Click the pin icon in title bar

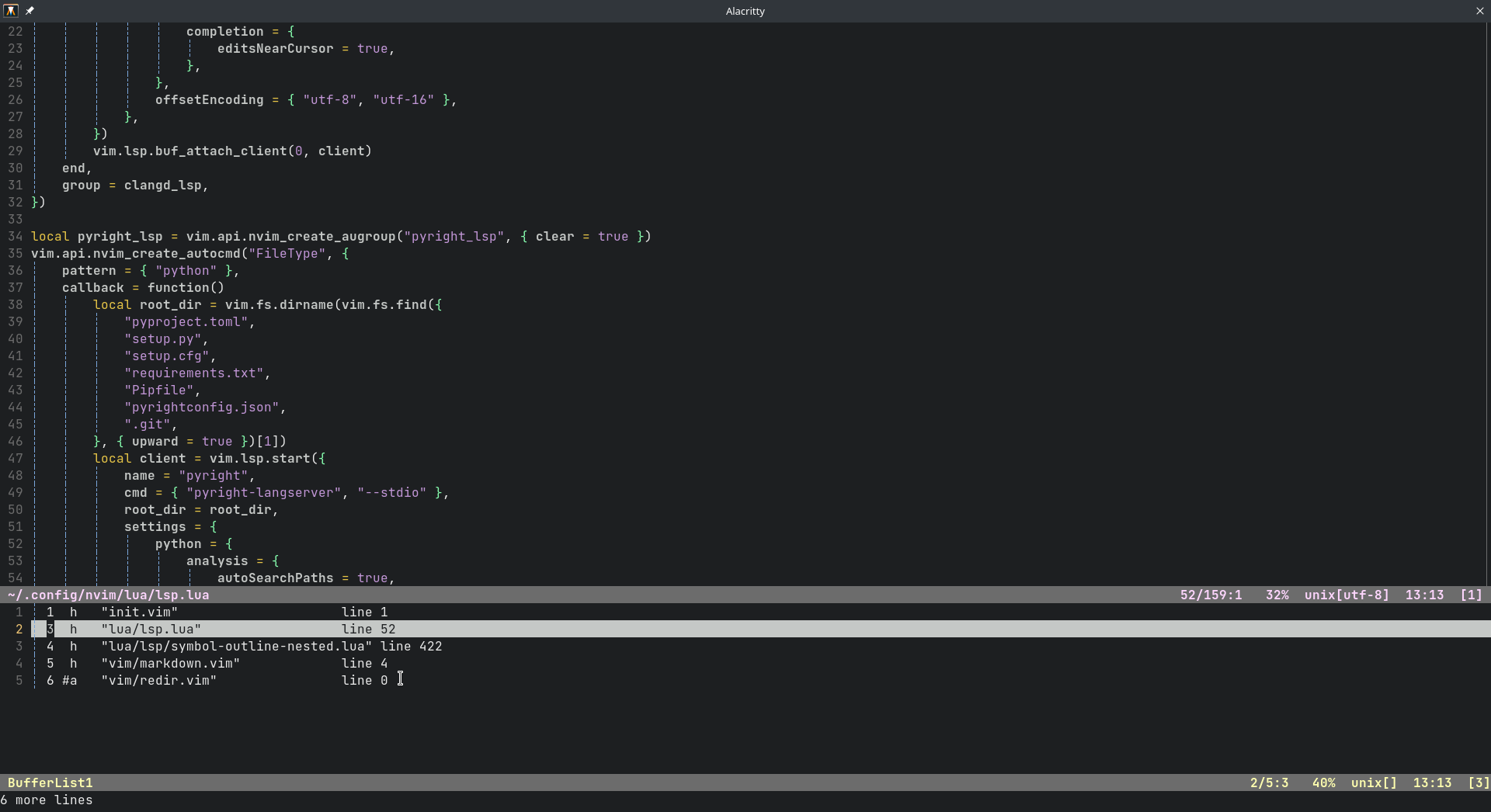(x=30, y=11)
